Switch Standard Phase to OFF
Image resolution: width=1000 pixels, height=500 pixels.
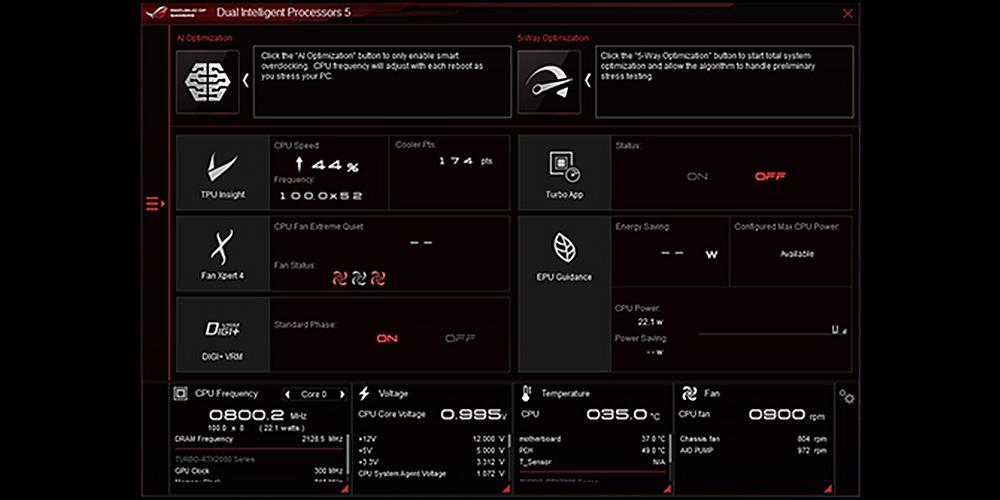point(459,339)
